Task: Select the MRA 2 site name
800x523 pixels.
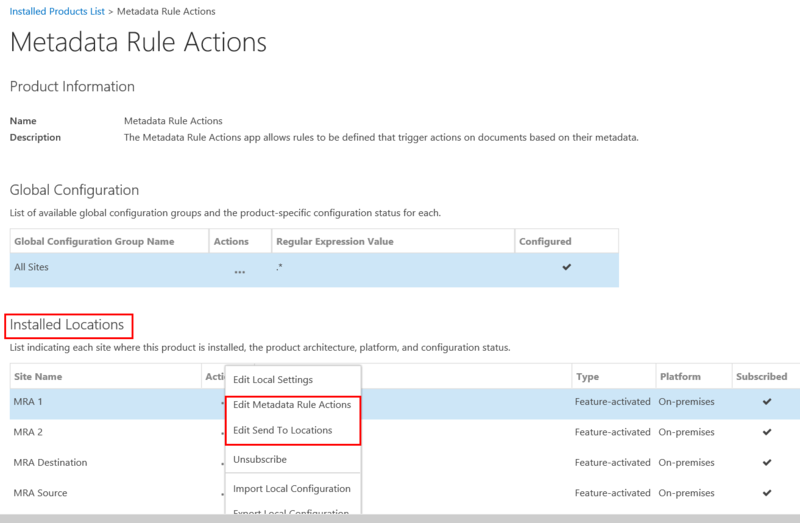Action: (x=28, y=433)
